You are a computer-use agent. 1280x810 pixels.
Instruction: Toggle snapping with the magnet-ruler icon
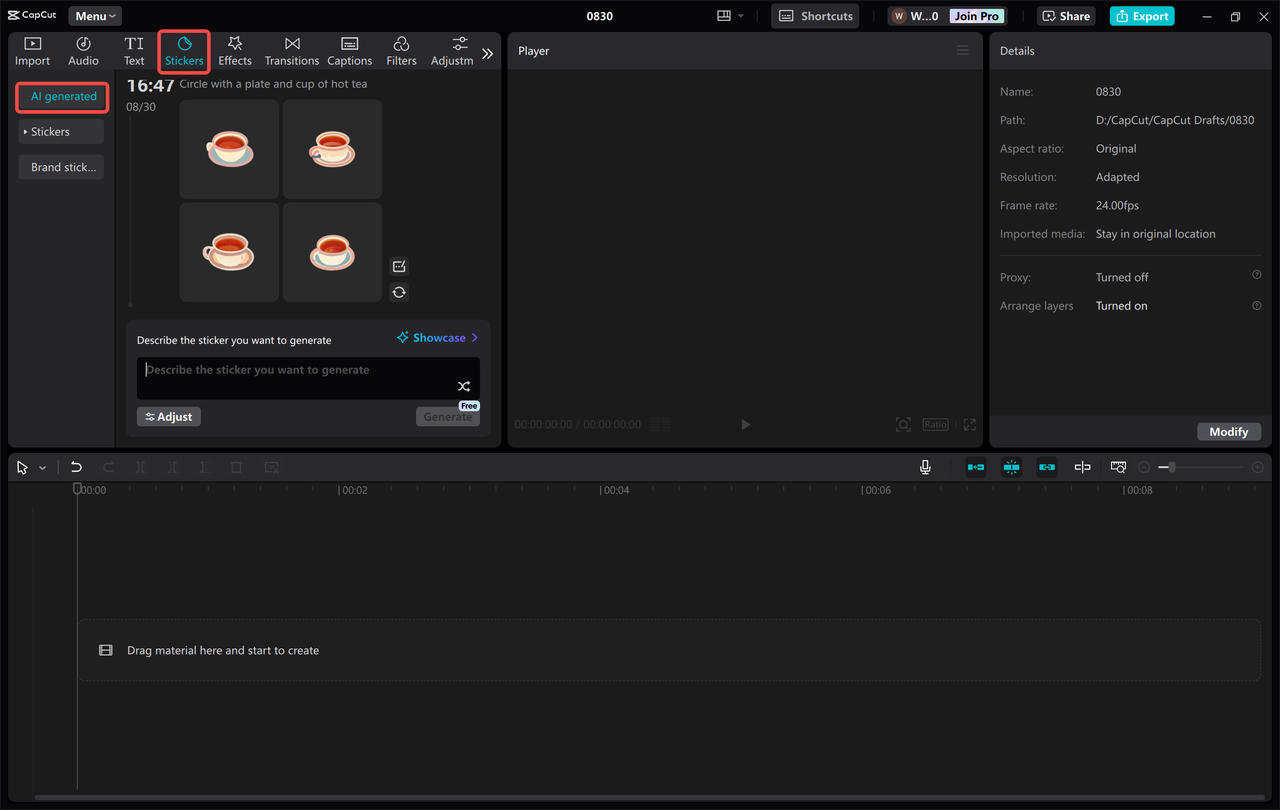pyautogui.click(x=1011, y=466)
